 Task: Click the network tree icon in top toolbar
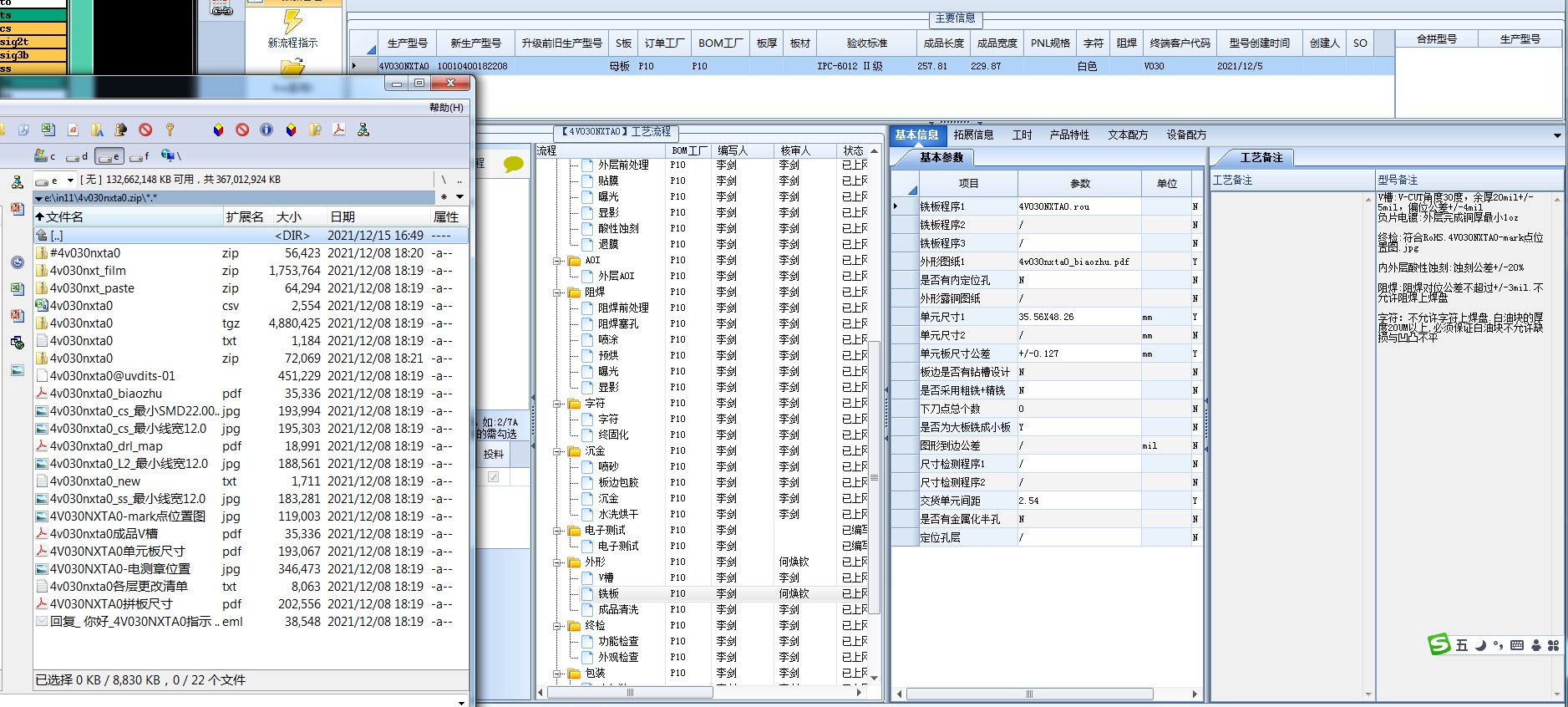[363, 130]
